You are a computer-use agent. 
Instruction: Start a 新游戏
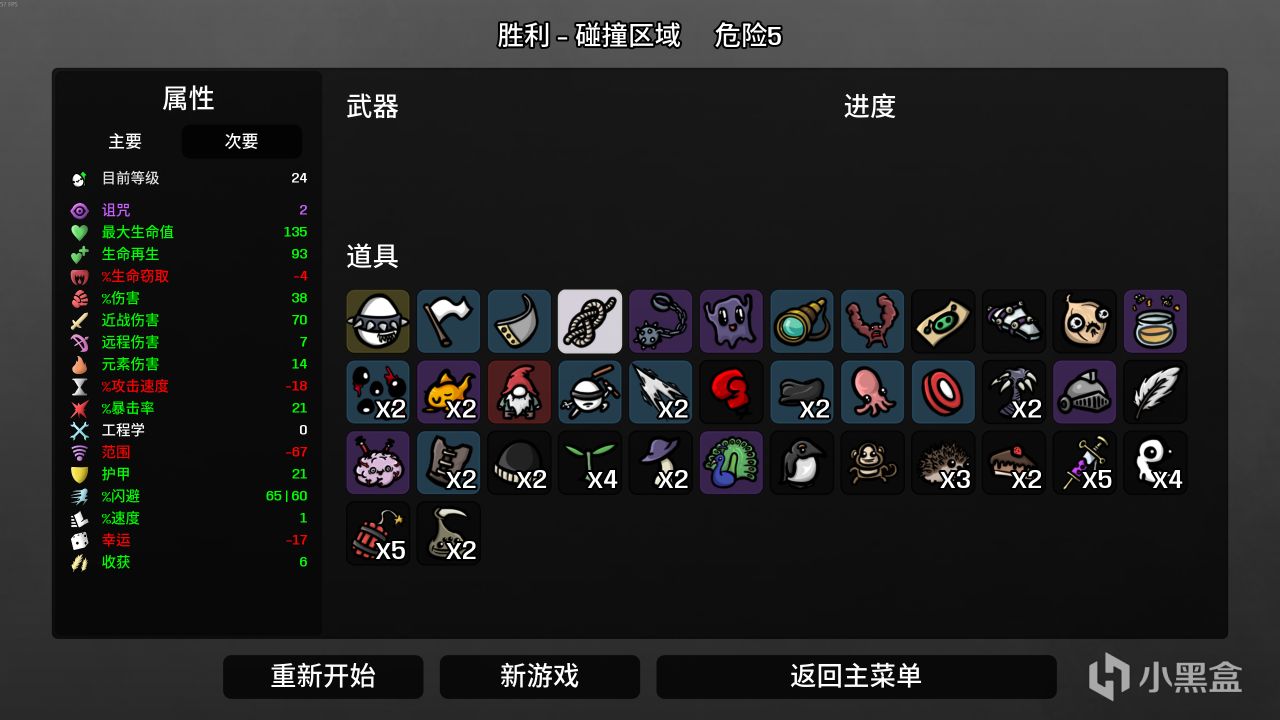coord(540,677)
